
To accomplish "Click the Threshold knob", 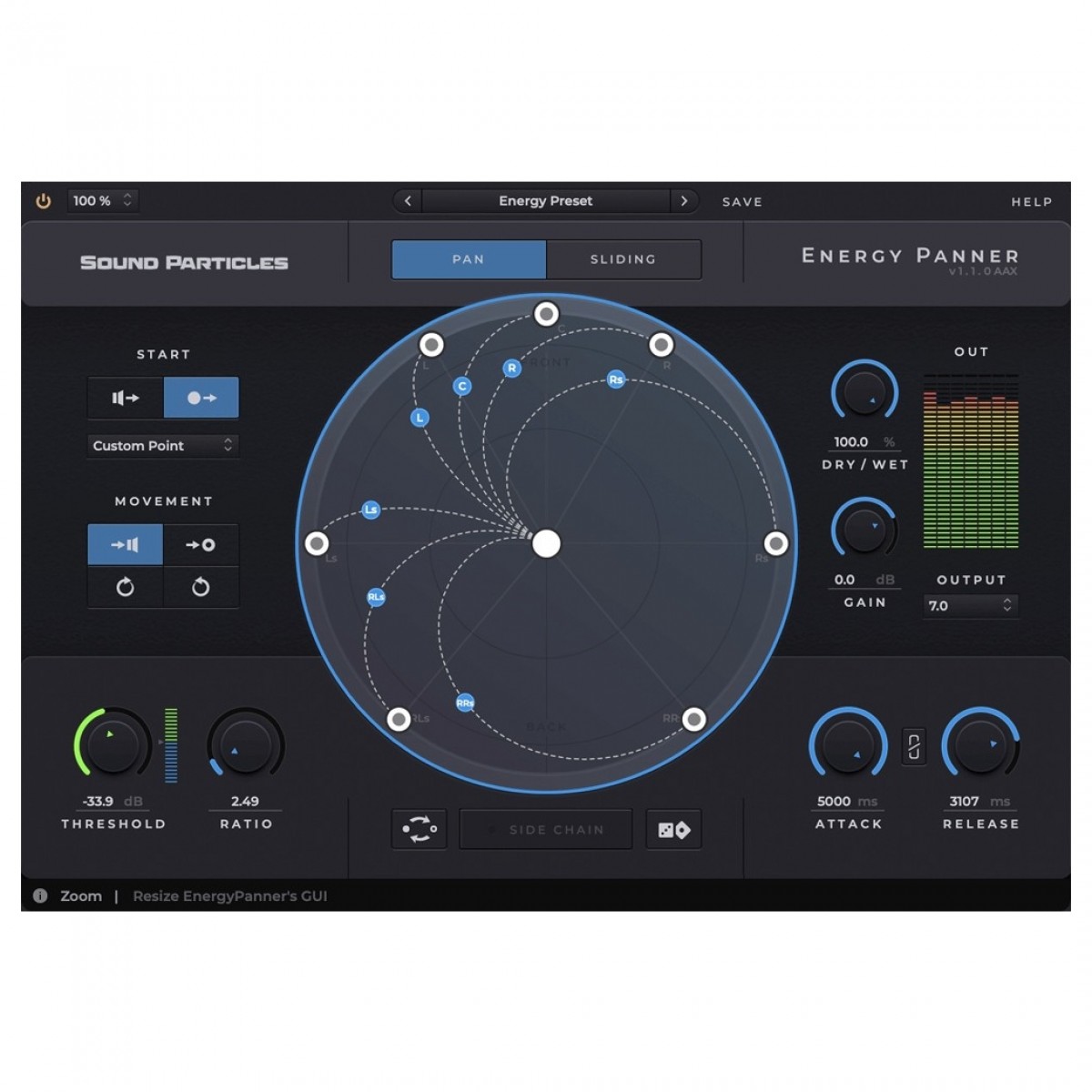I will coord(113,744).
